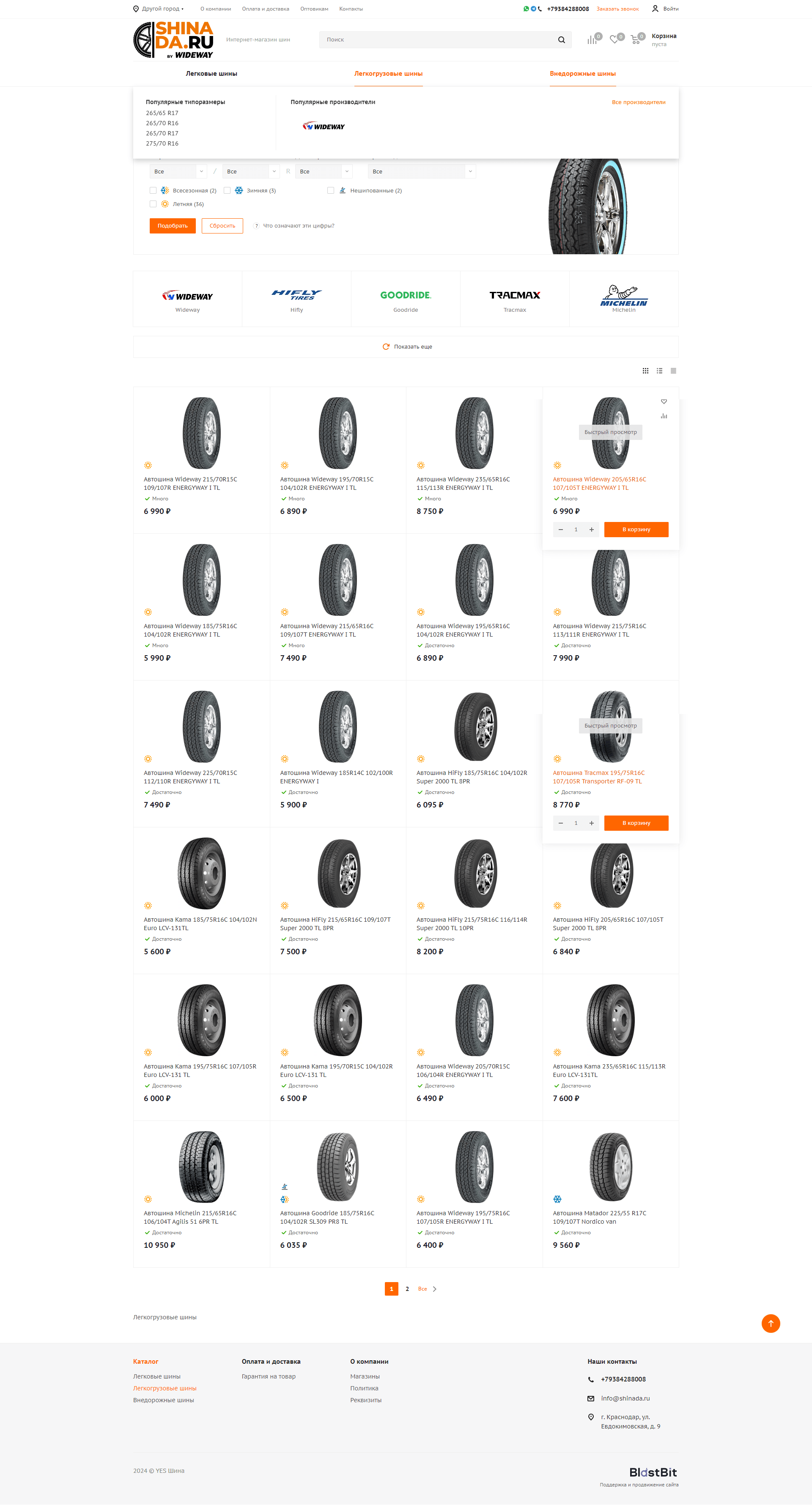Add Wideway 205/65R16C to favorites heart
This screenshot has height=1505, width=812.
point(664,401)
